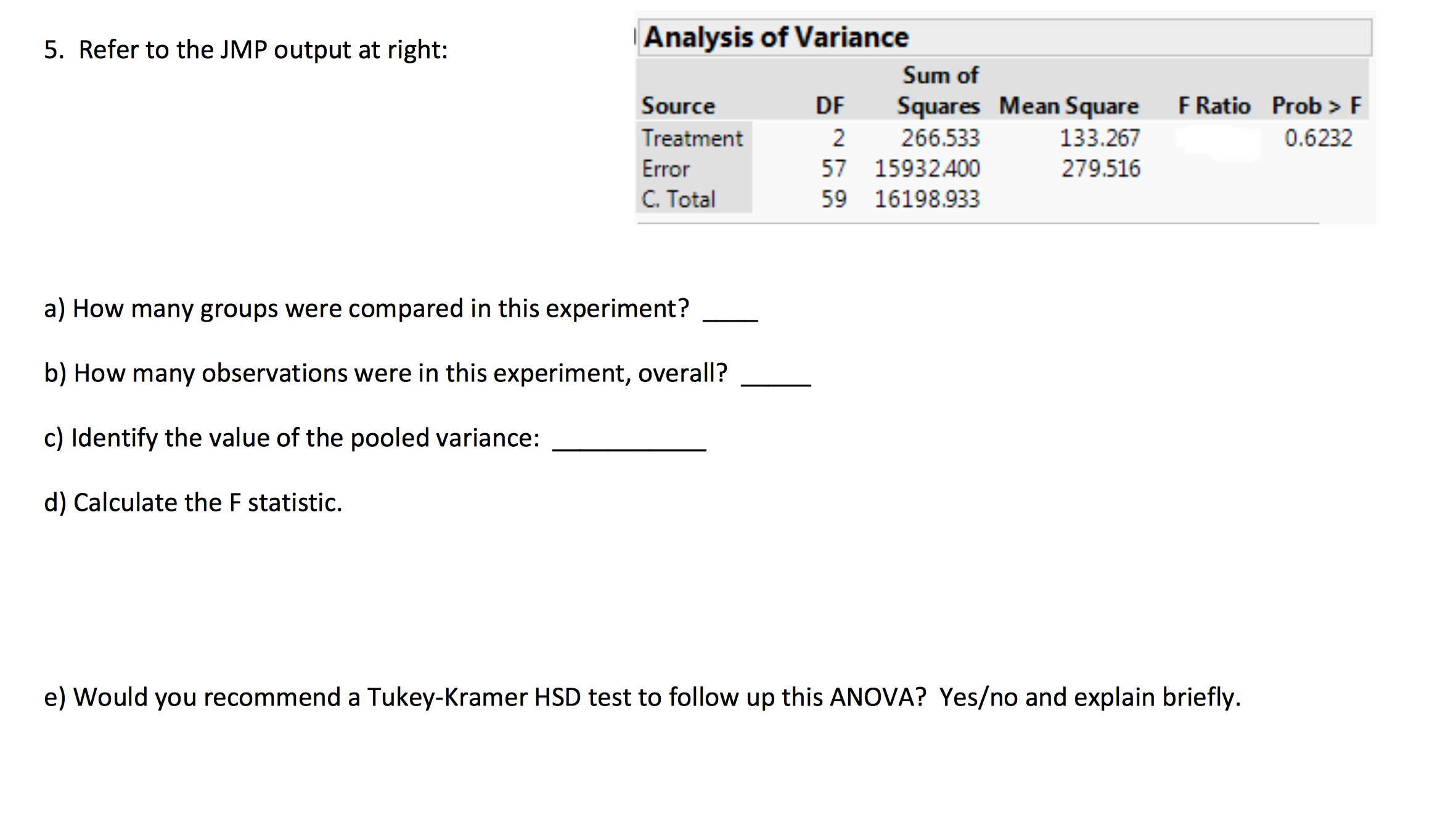This screenshot has height=838, width=1456.
Task: Select the C. Total row label
Action: [678, 199]
